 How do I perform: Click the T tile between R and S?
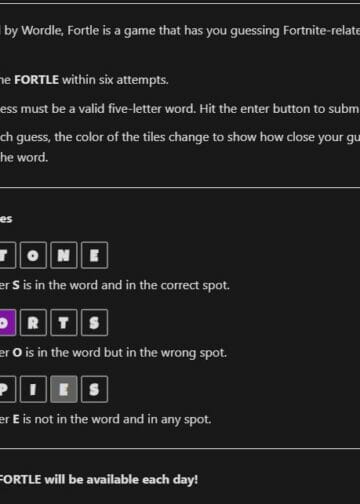(64, 322)
